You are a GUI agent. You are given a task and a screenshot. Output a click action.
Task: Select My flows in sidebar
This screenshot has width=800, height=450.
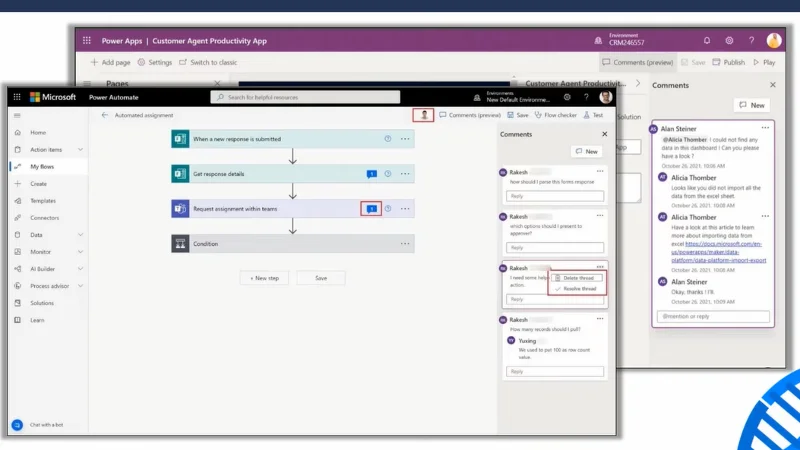pos(42,166)
